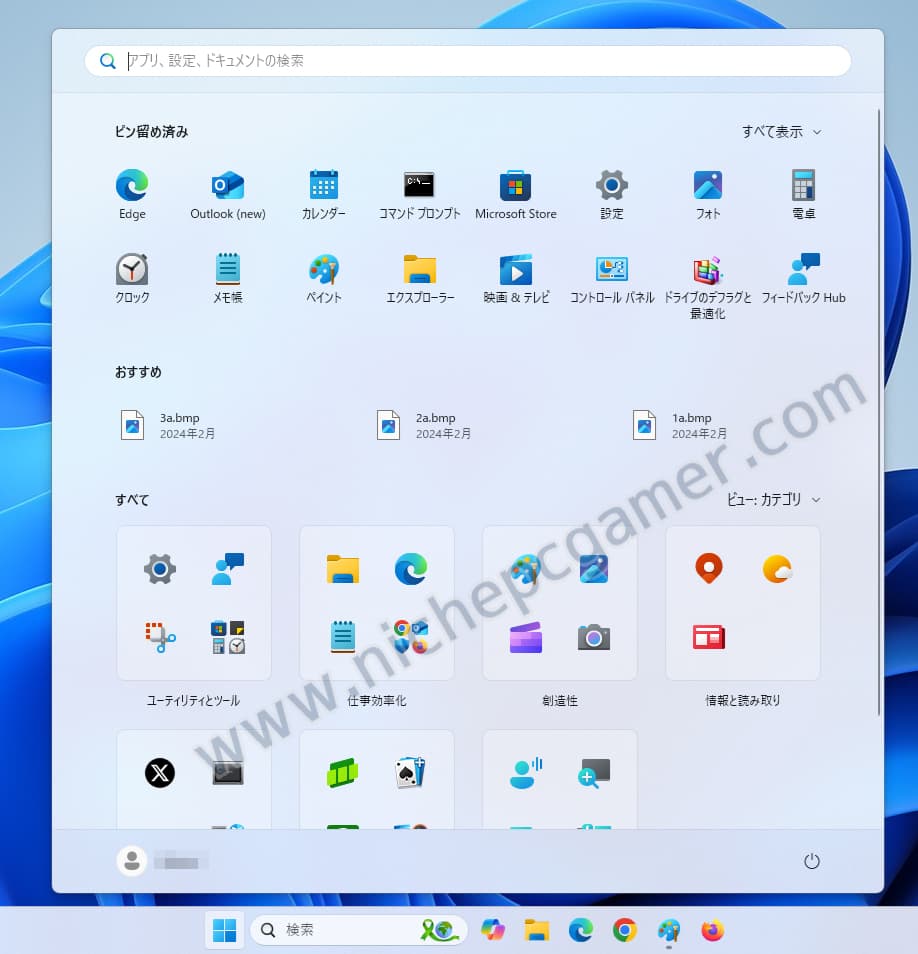
Task: Click the power button in Start menu
Action: click(812, 861)
